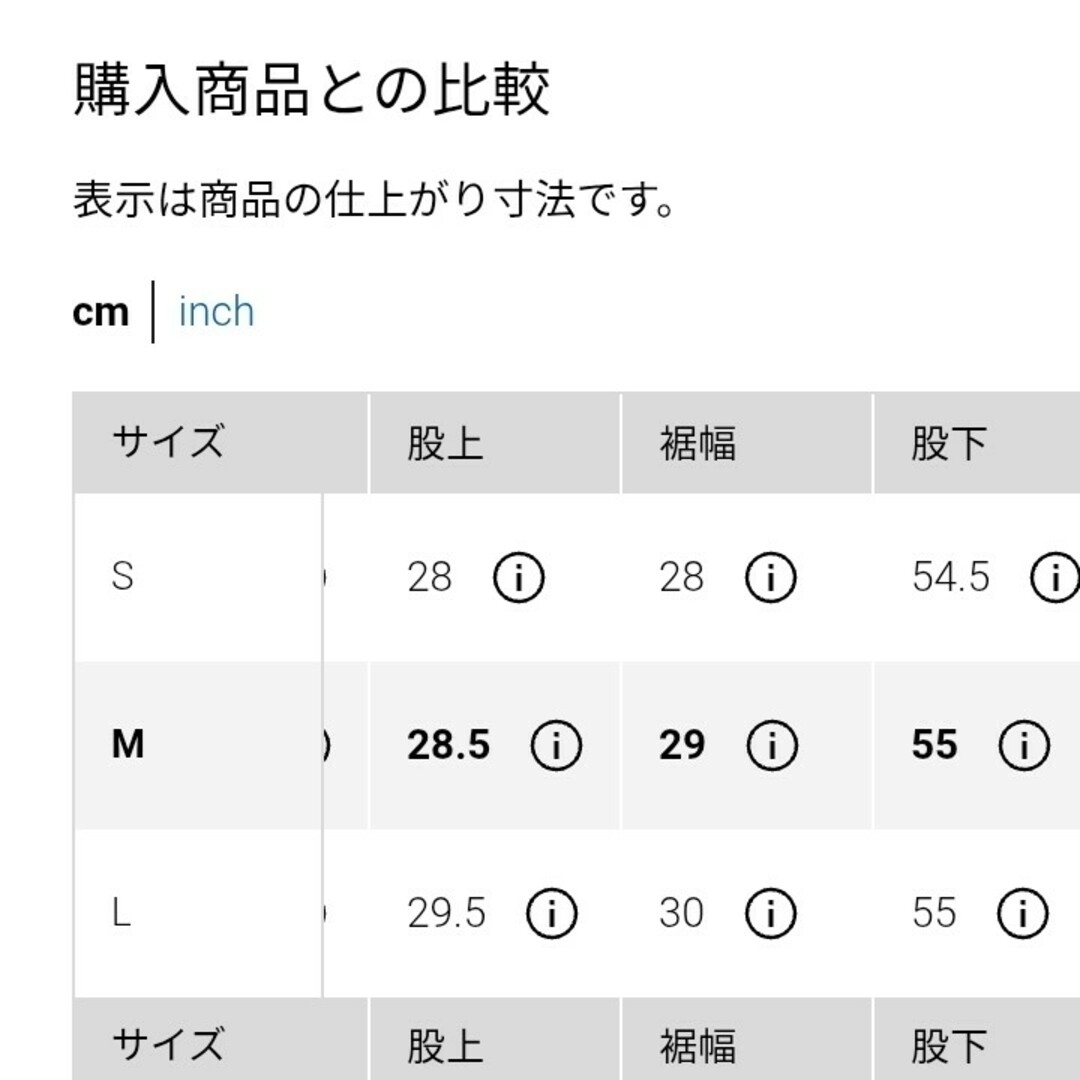Click info icon next to S 股下 54.5
Image resolution: width=1080 pixels, height=1080 pixels.
coord(1055,577)
